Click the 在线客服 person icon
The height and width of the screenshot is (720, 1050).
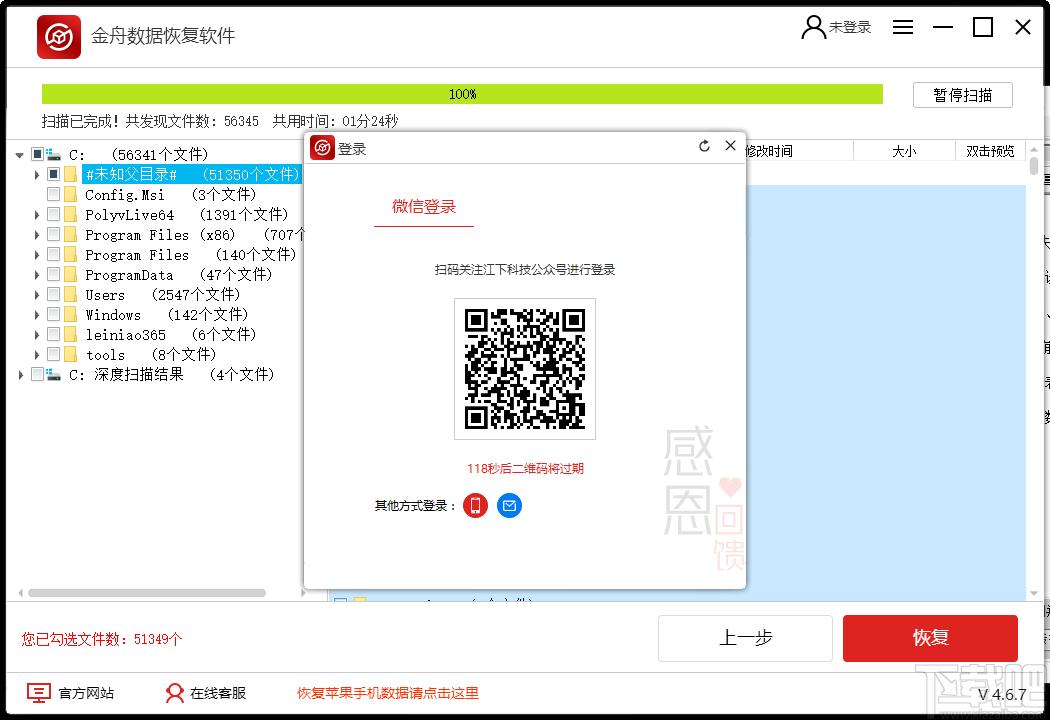[175, 693]
